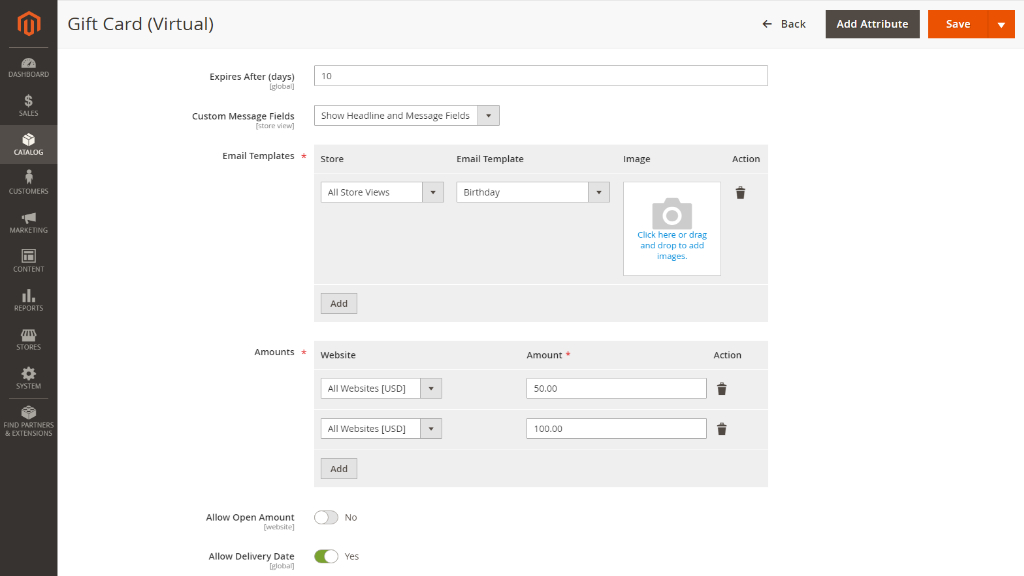Click the Add Attribute button

[872, 24]
